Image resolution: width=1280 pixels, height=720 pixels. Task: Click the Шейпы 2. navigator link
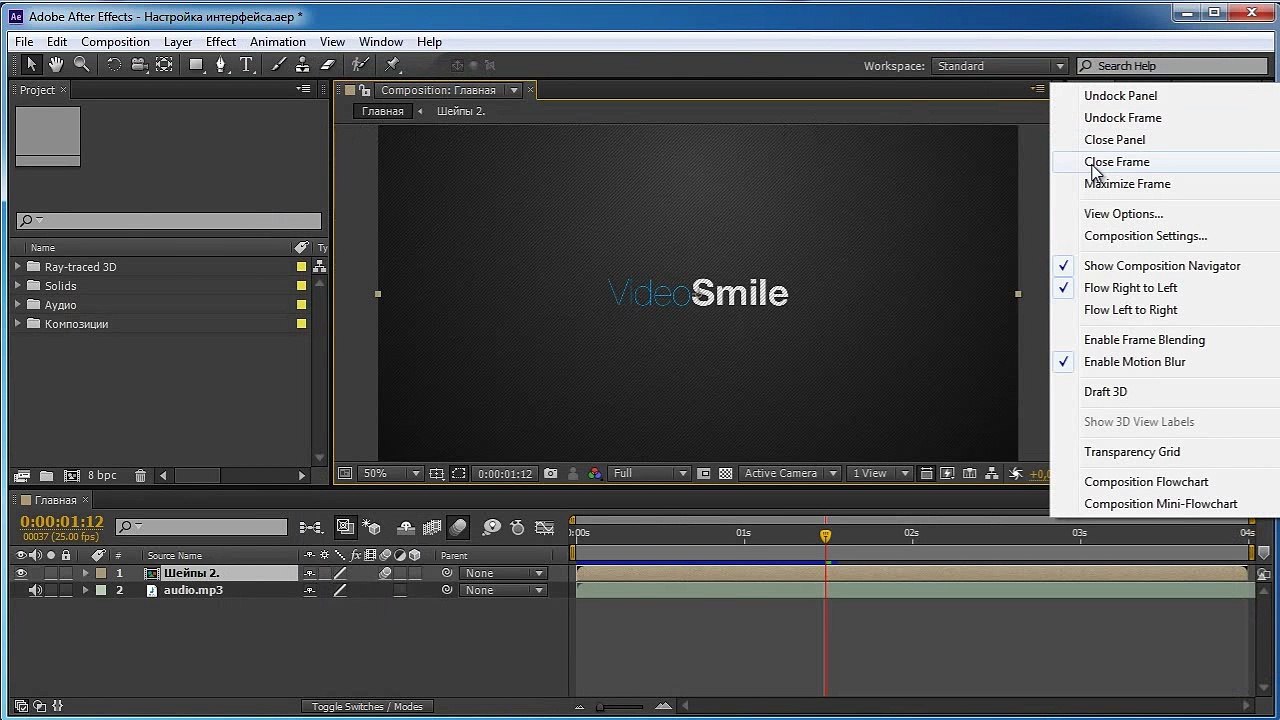tap(461, 111)
